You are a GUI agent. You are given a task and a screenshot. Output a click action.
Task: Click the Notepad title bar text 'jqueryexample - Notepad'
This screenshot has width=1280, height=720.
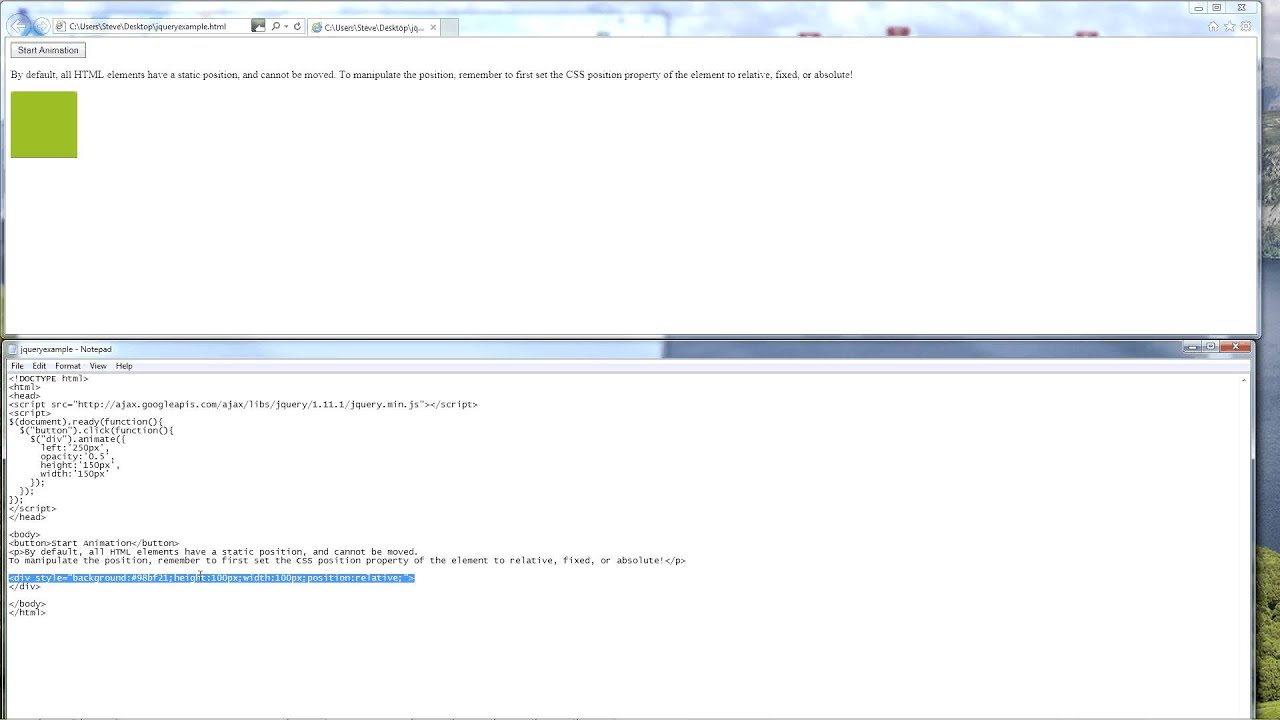(x=66, y=349)
